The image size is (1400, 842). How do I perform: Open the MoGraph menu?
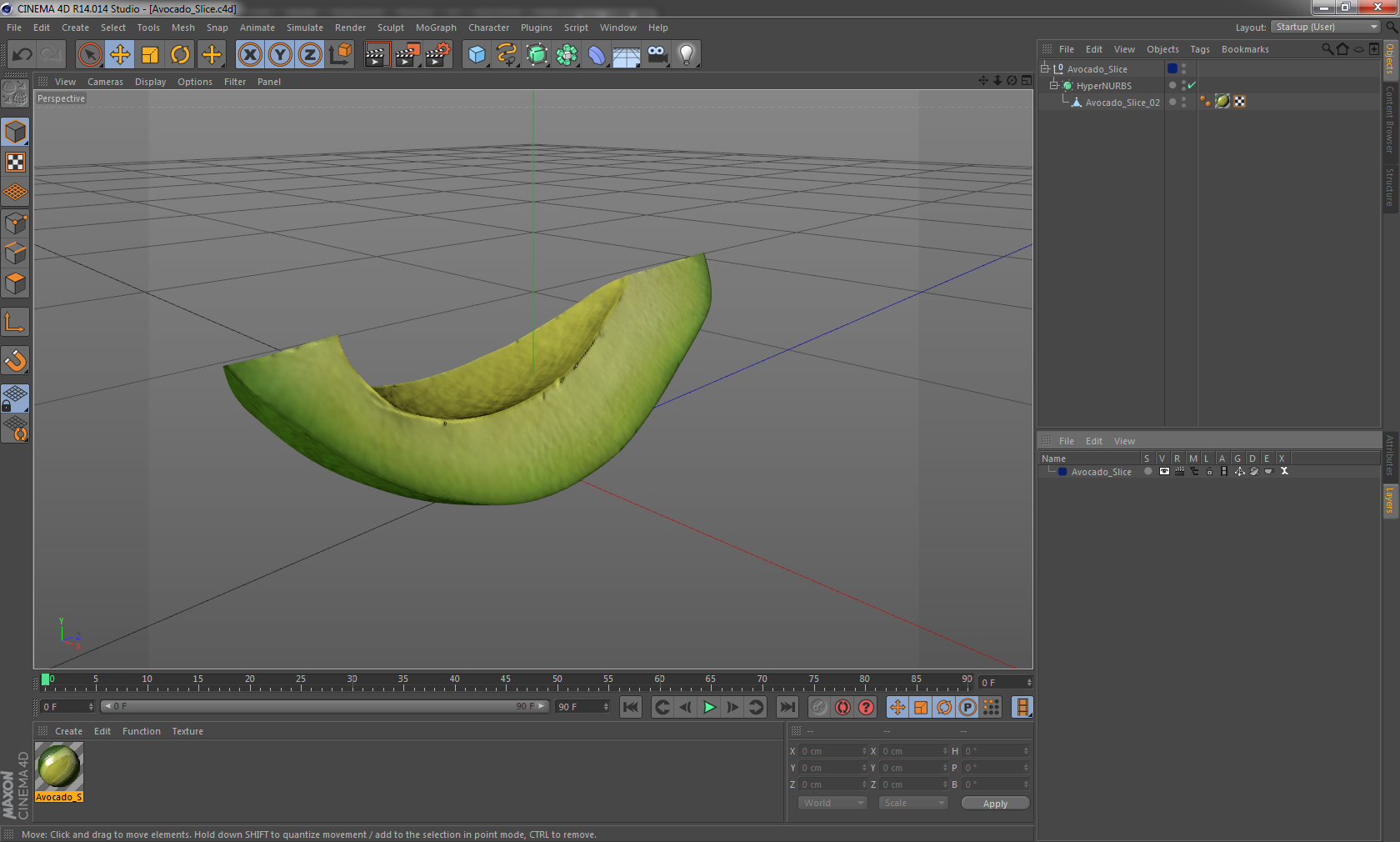click(x=436, y=28)
